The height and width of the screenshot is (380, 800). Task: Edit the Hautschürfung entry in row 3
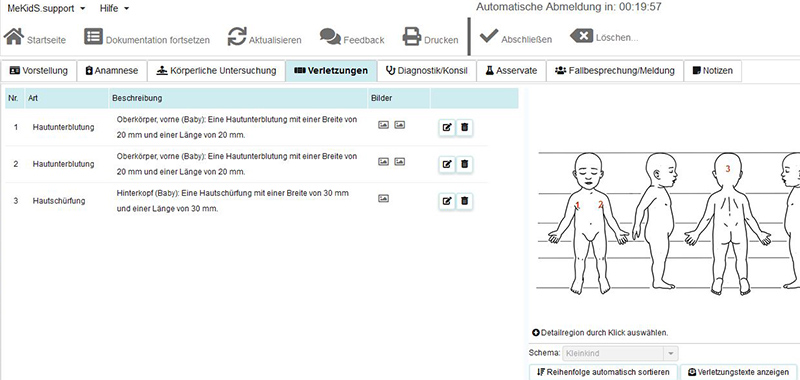447,201
